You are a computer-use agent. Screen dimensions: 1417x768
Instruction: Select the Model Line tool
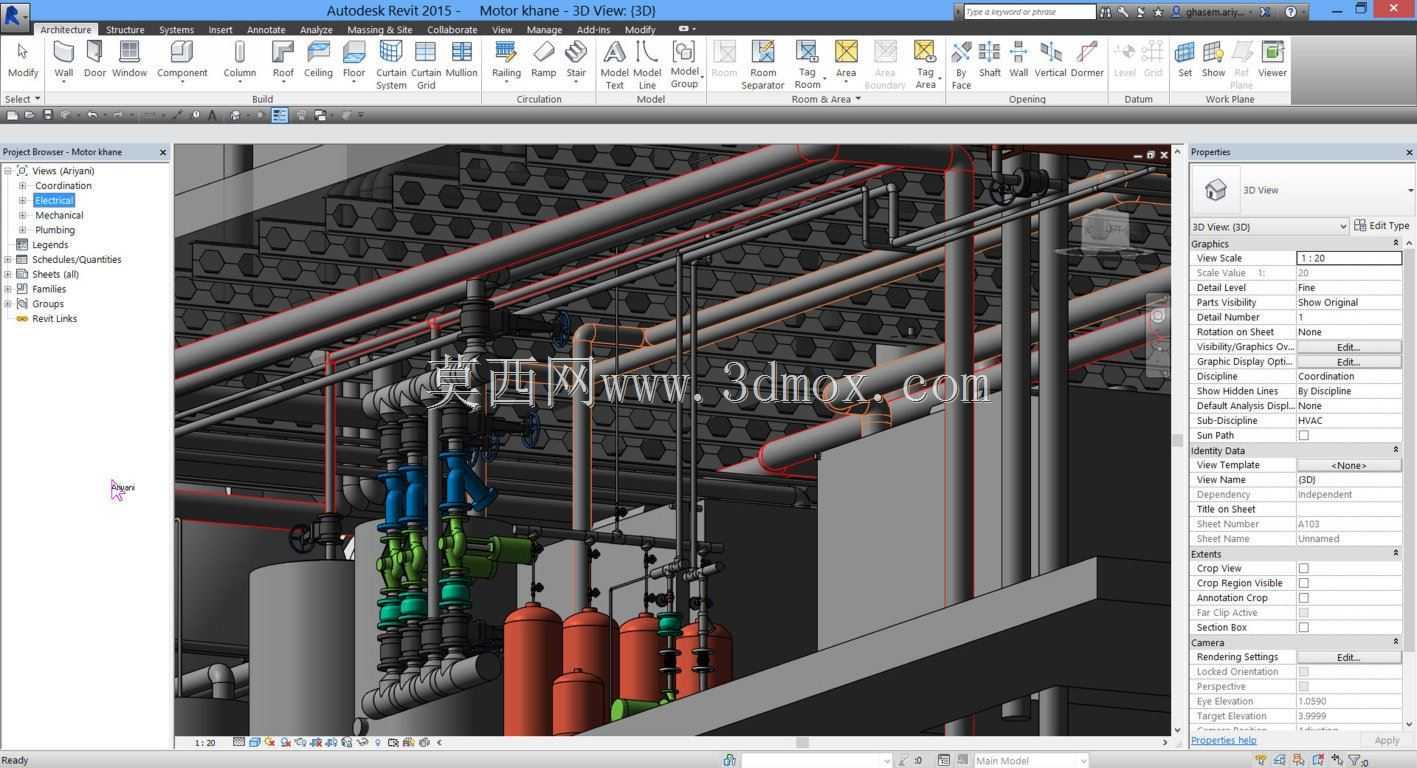(x=647, y=65)
